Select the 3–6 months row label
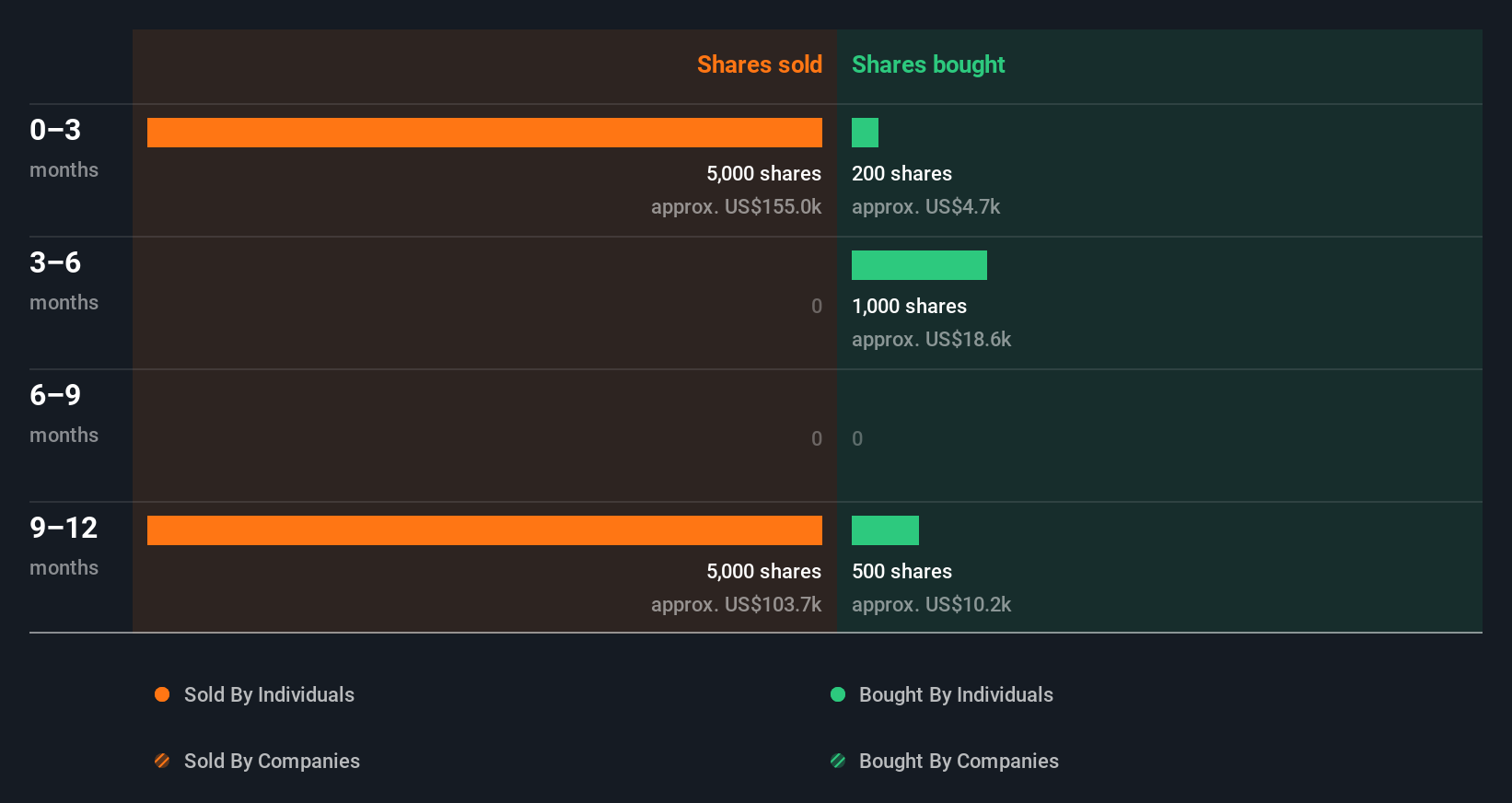 [64, 280]
